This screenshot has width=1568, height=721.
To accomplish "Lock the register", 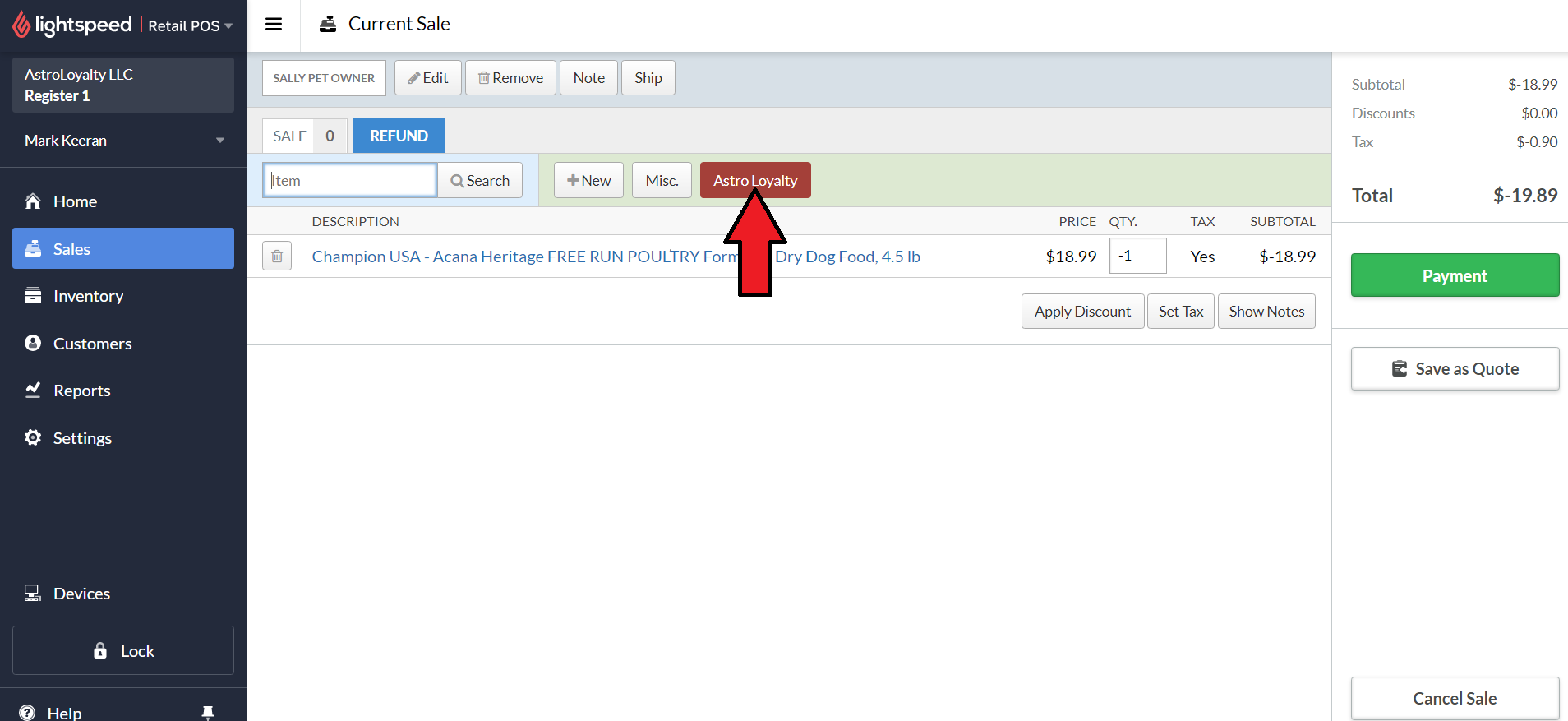I will pyautogui.click(x=123, y=650).
